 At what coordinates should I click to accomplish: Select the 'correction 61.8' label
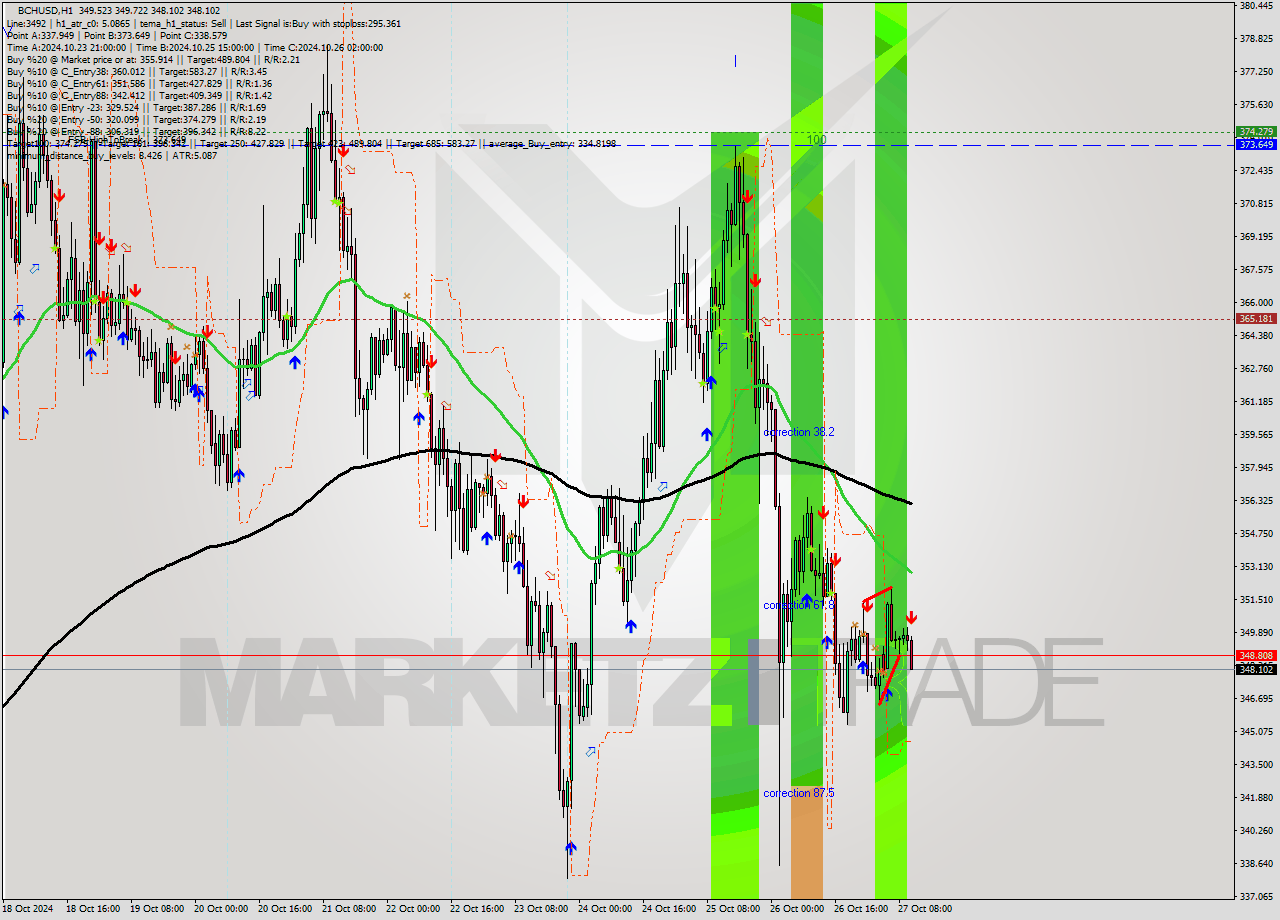point(798,605)
